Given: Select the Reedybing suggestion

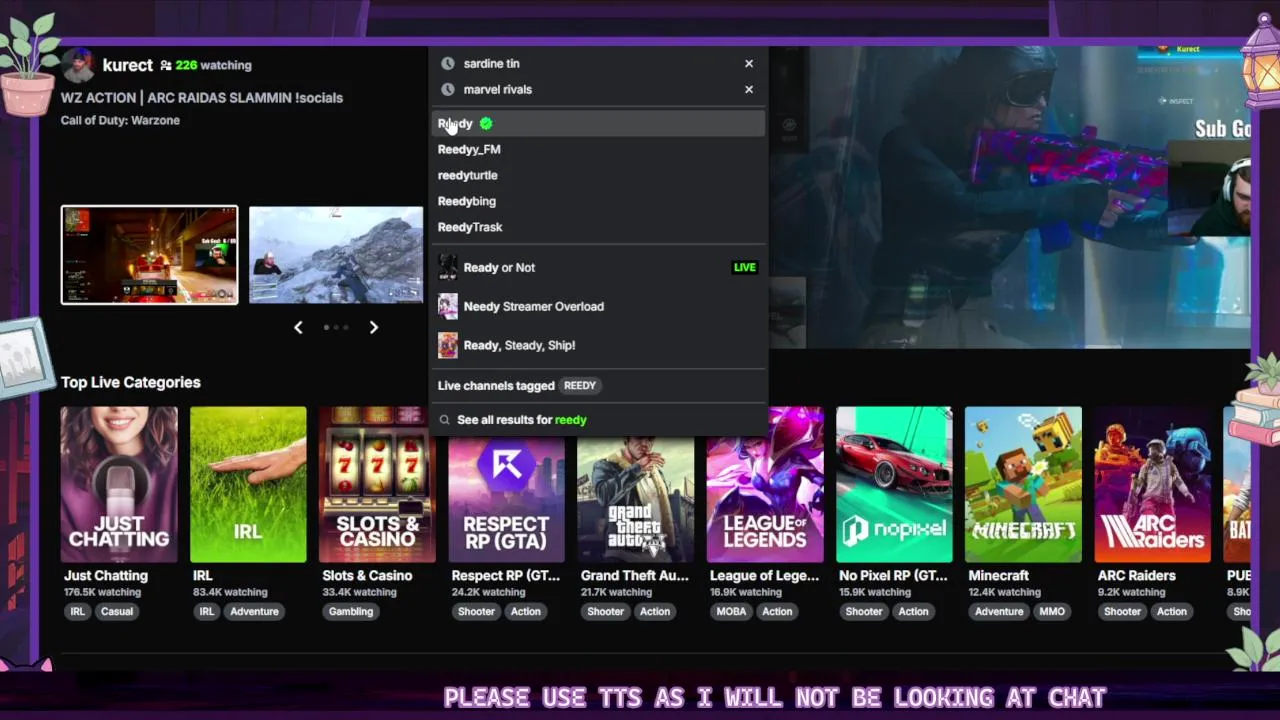Looking at the screenshot, I should [598, 201].
